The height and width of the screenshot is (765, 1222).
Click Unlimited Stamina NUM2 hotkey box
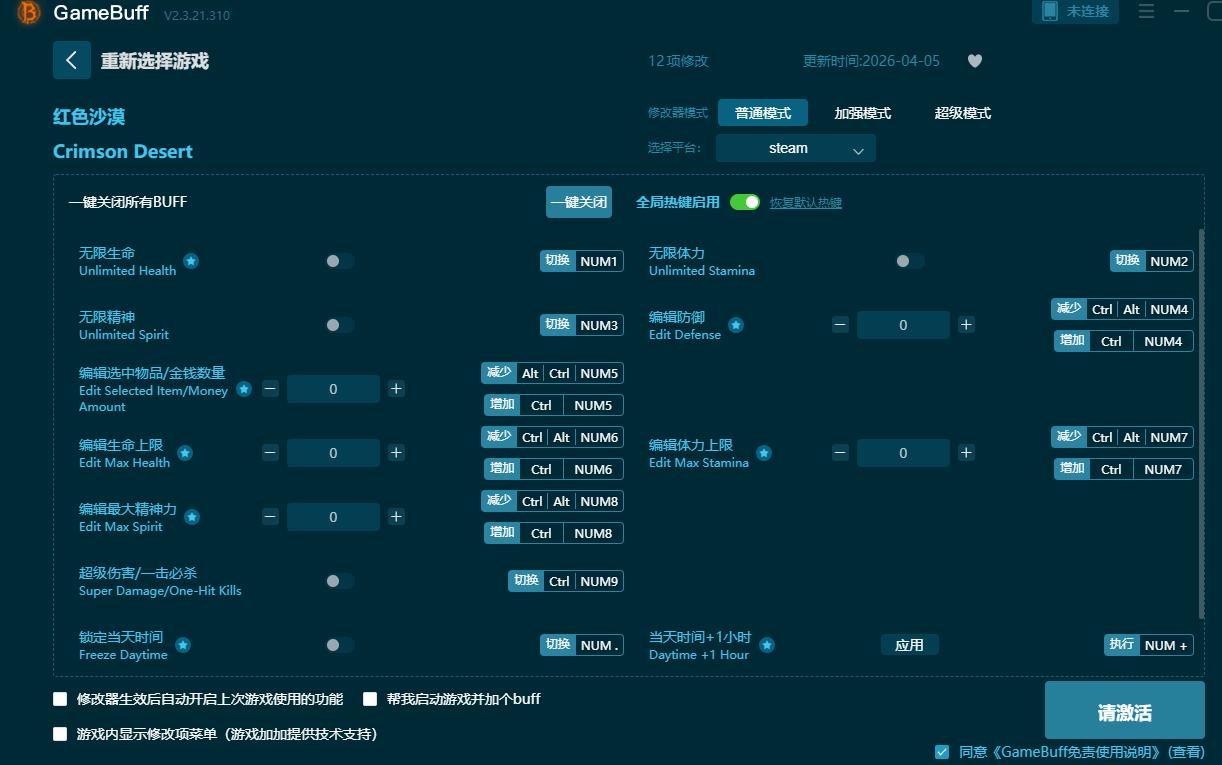(1152, 261)
